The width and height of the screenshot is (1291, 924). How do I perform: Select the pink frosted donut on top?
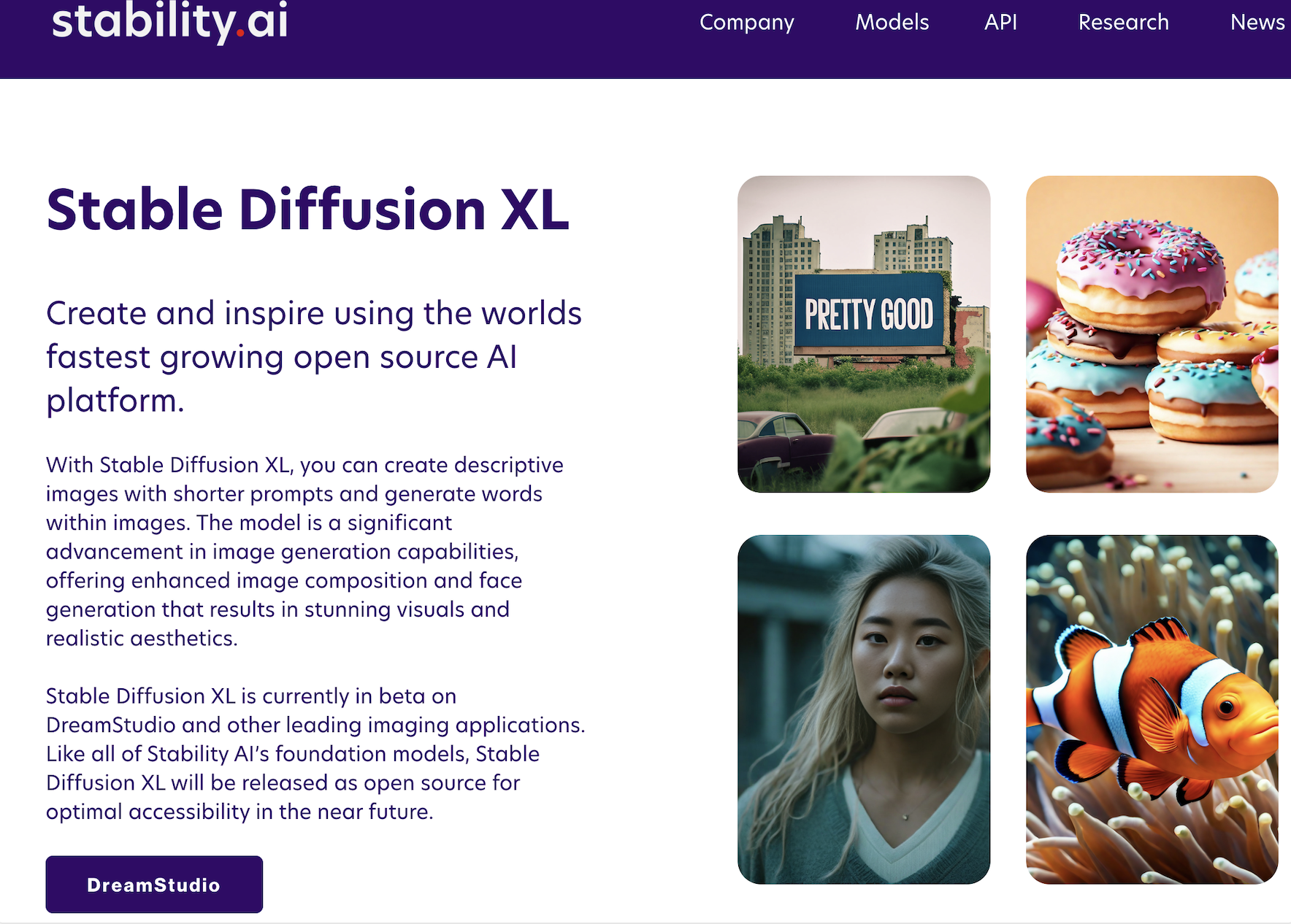pos(1139,263)
